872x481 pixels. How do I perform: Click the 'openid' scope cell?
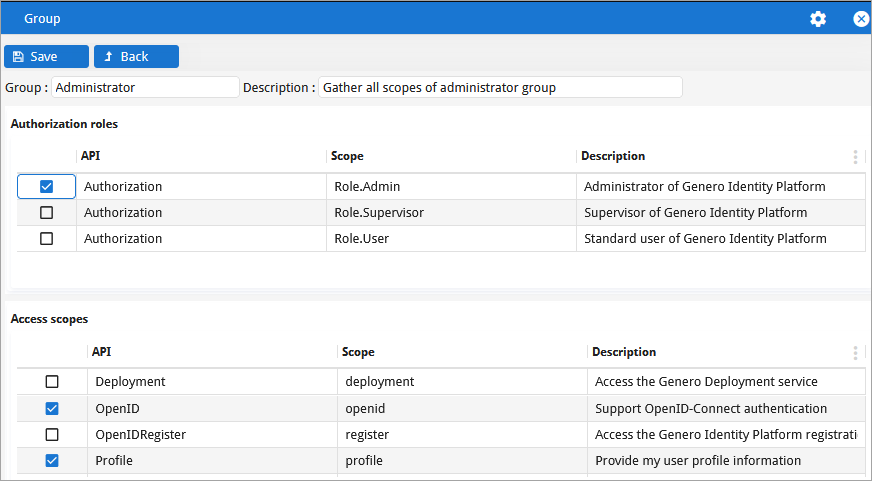[463, 409]
